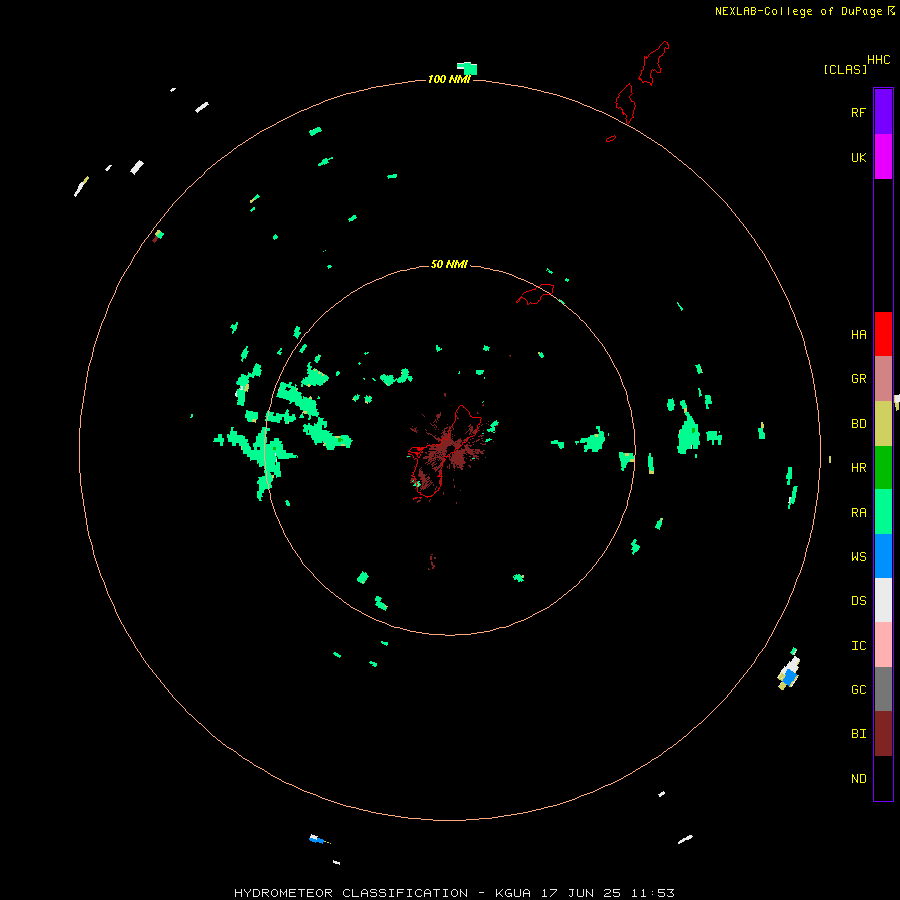Screen dimensions: 900x900
Task: Click the brown BI legend swatch
Action: click(883, 734)
